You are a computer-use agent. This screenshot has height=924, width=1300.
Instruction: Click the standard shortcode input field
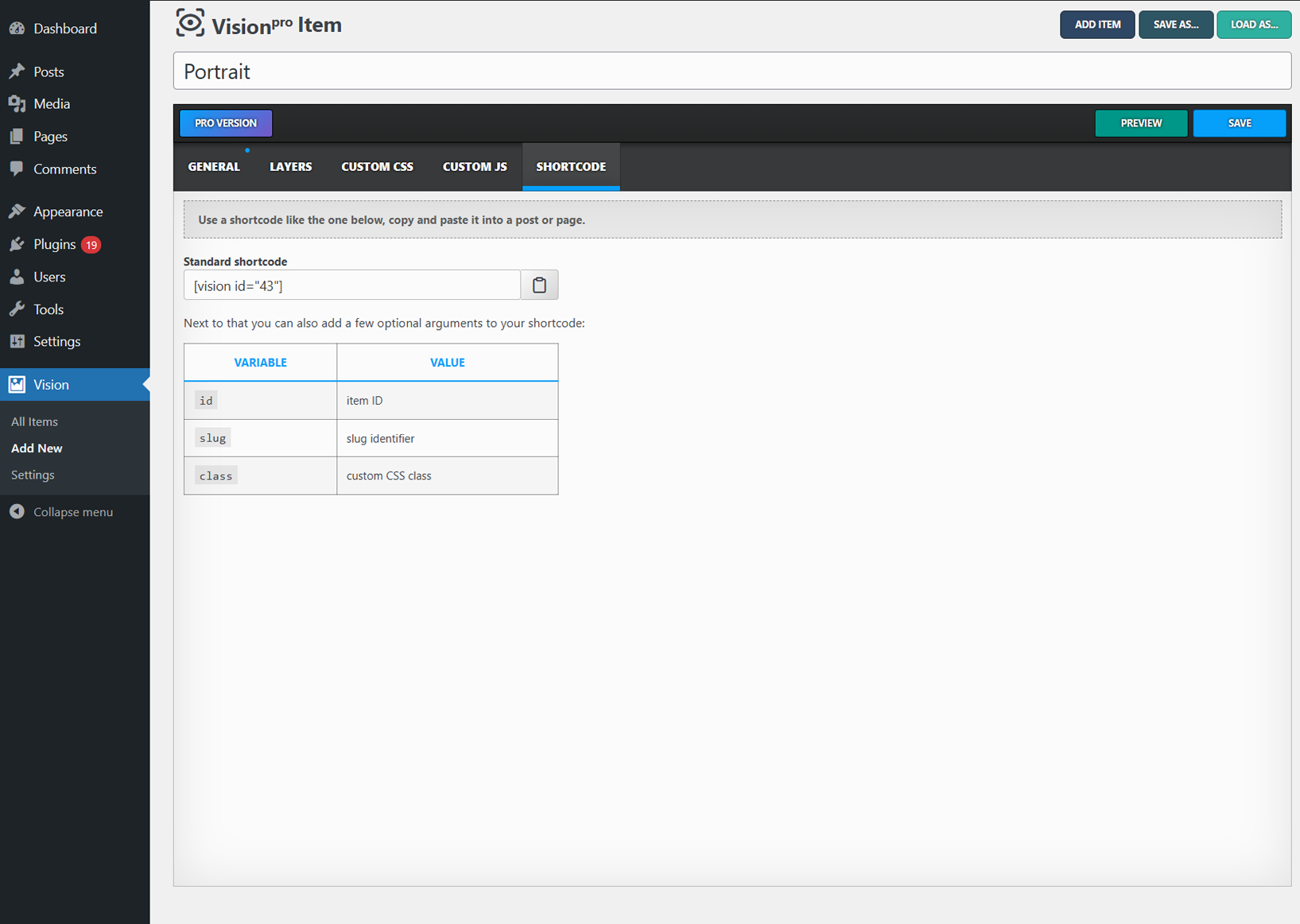click(x=352, y=285)
